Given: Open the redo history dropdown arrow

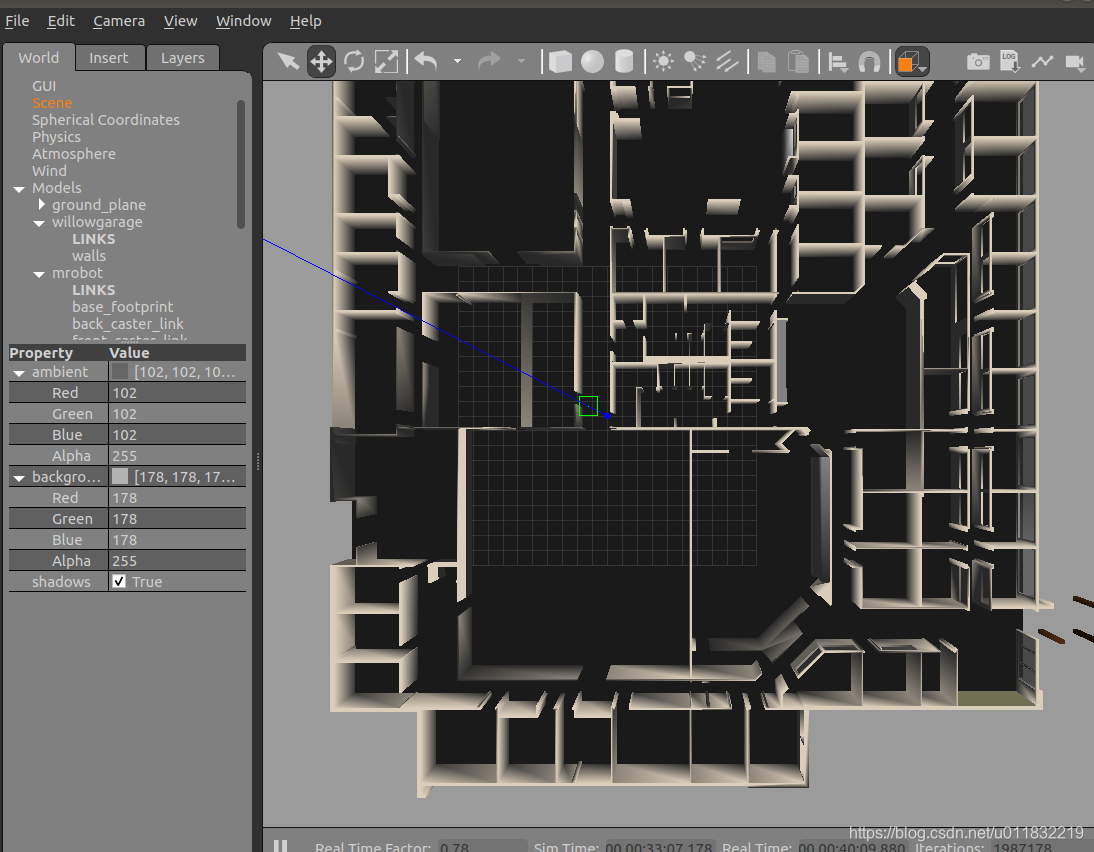Looking at the screenshot, I should tap(521, 61).
